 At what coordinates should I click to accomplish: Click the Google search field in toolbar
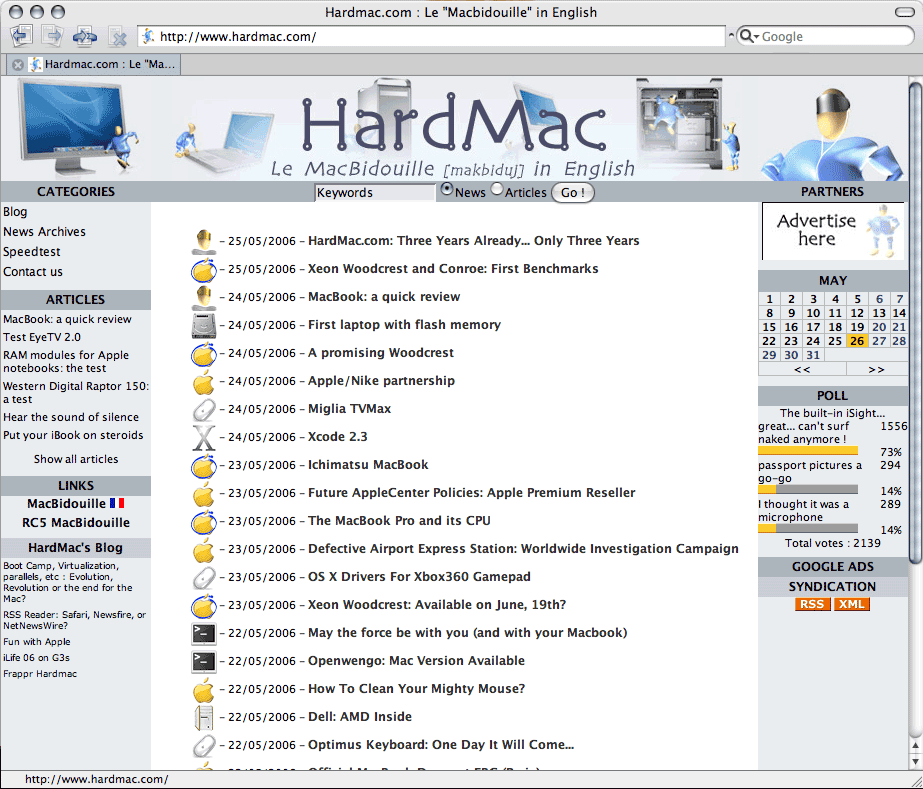(x=825, y=36)
